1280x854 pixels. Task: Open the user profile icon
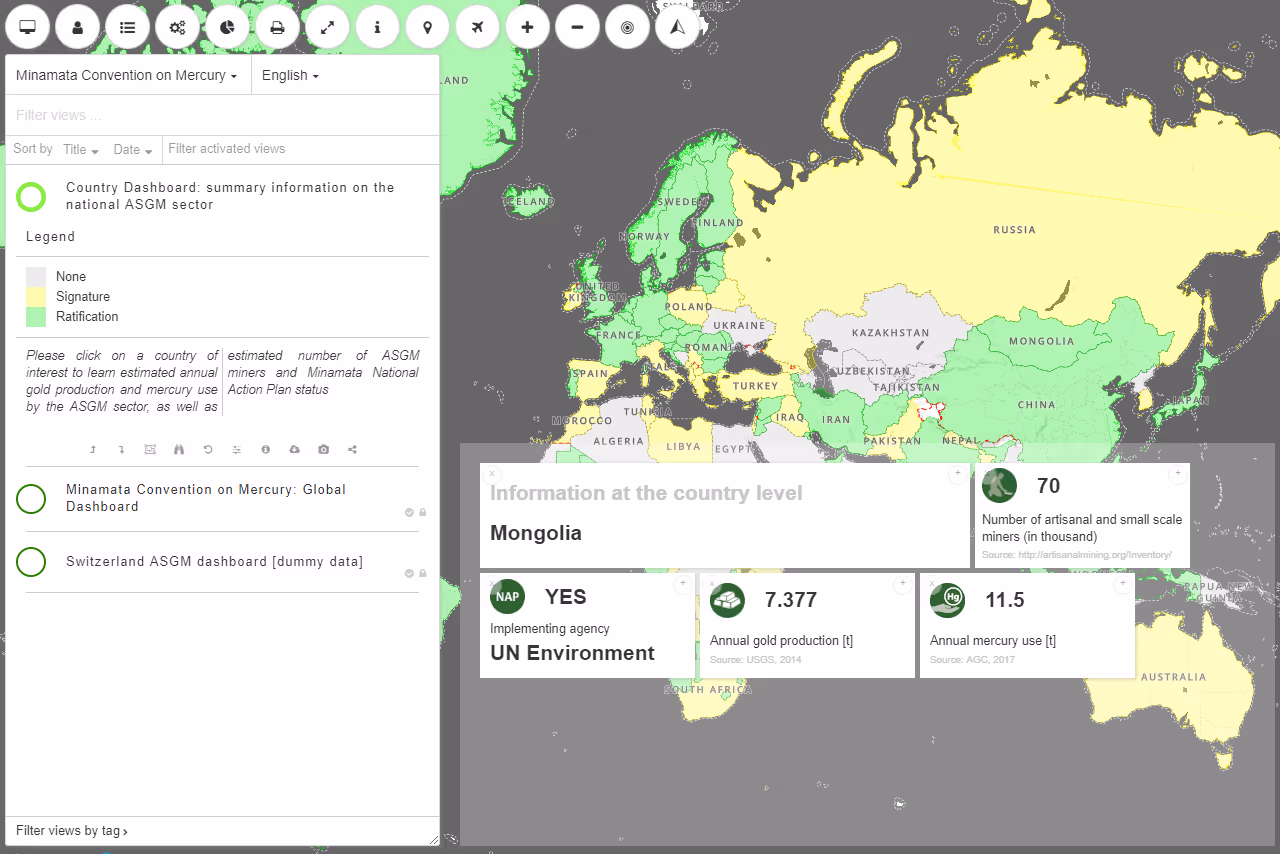[78, 27]
